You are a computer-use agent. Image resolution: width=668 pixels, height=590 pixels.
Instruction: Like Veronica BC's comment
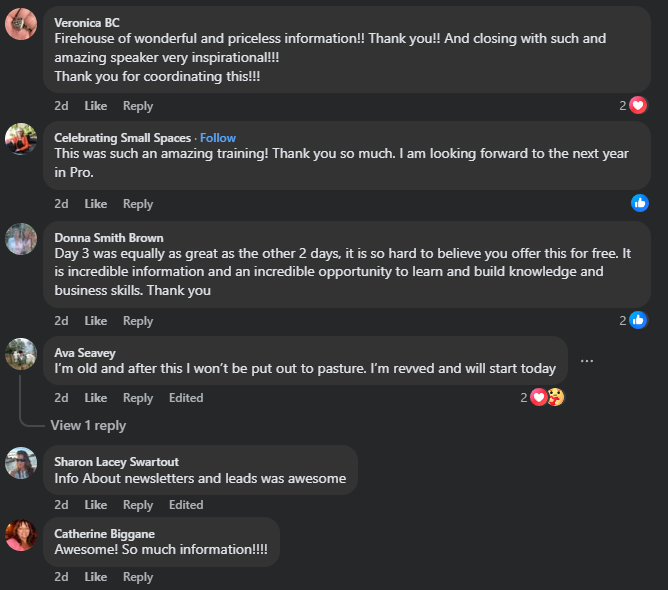[95, 106]
